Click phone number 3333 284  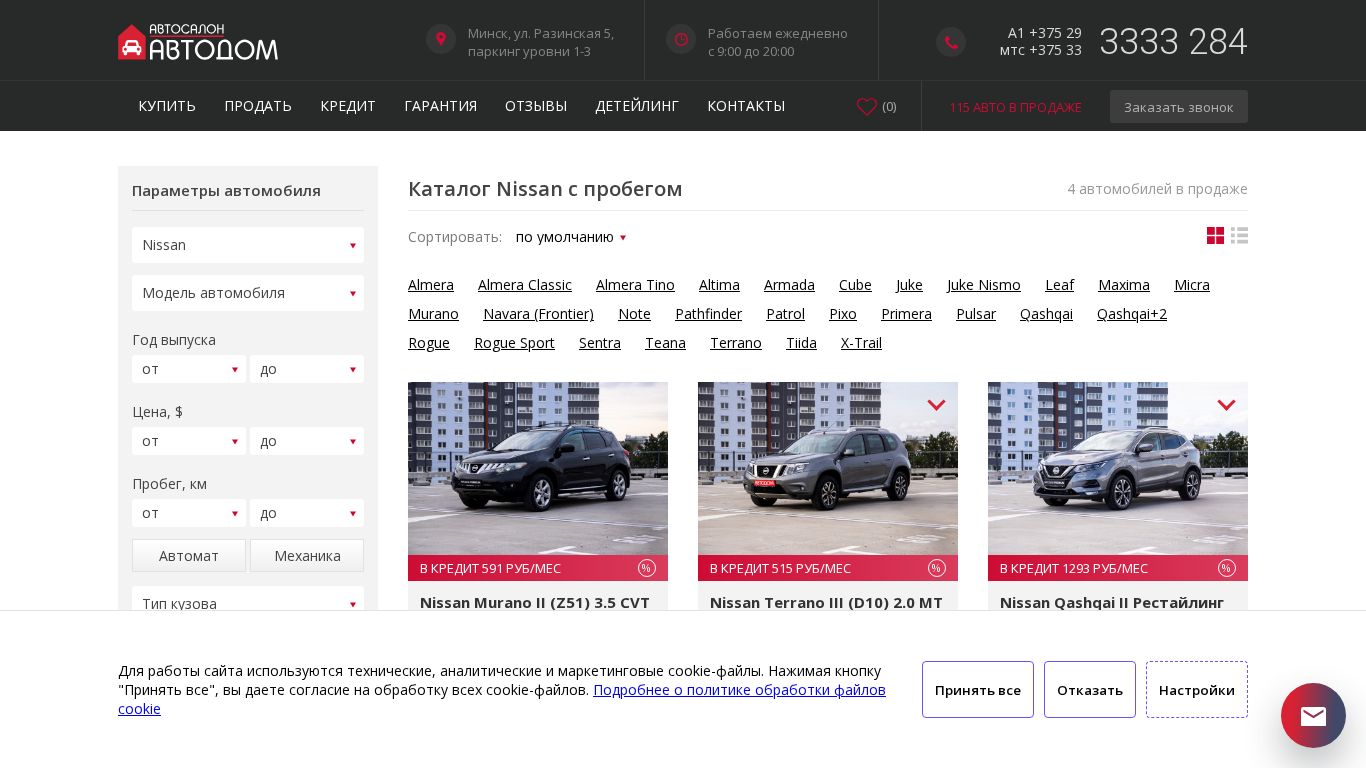[1173, 41]
